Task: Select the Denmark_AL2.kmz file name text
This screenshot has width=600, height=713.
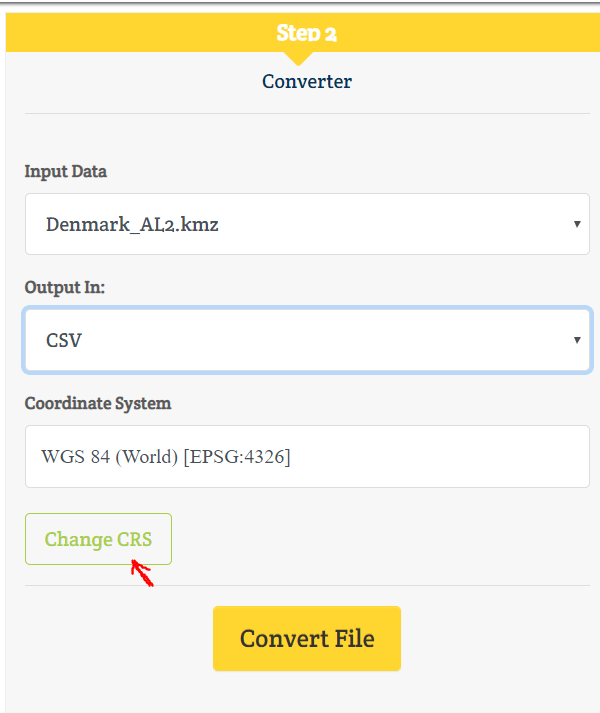Action: [132, 225]
